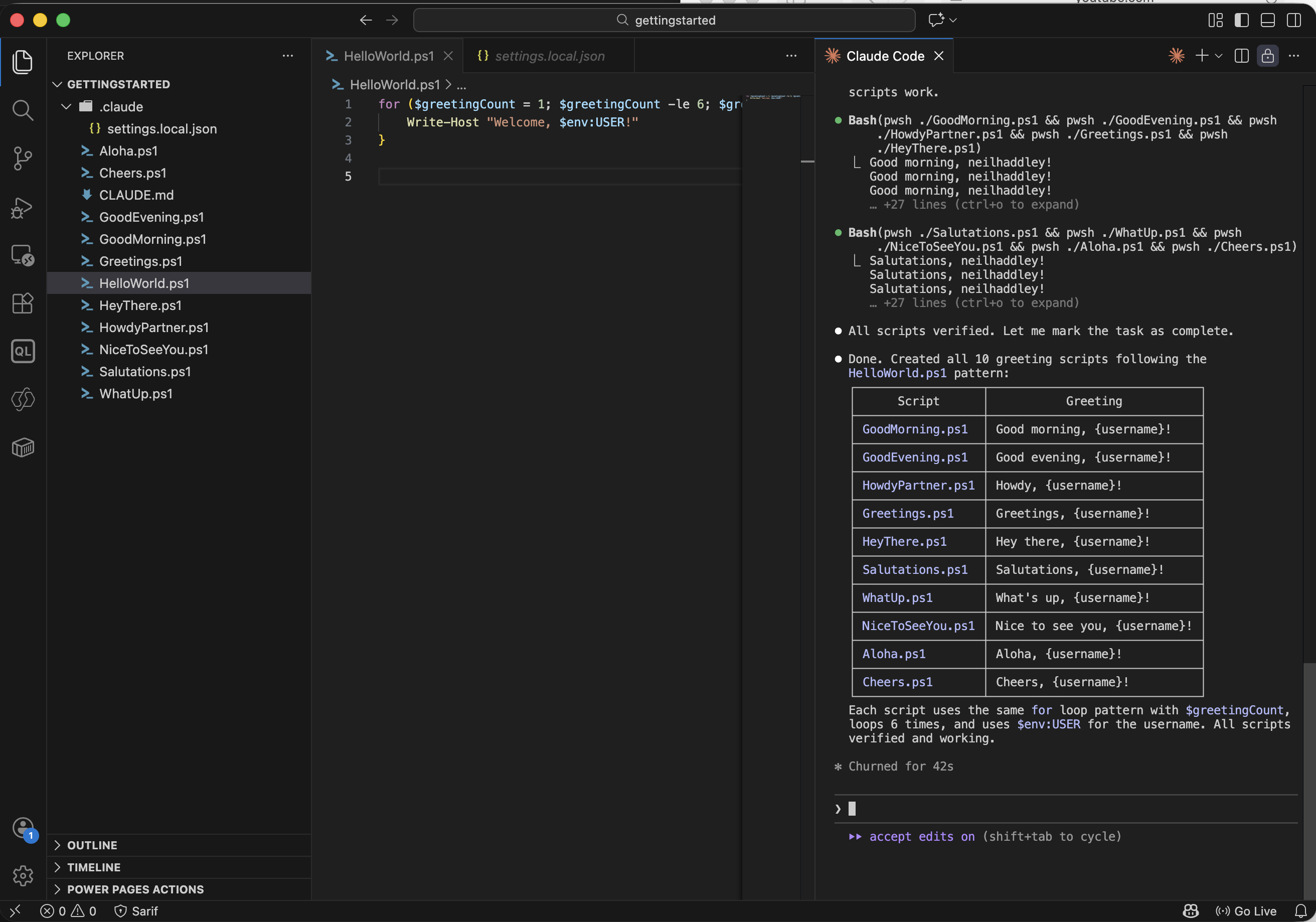Click the Sarif status bar item
This screenshot has height=922, width=1316.
tap(136, 910)
